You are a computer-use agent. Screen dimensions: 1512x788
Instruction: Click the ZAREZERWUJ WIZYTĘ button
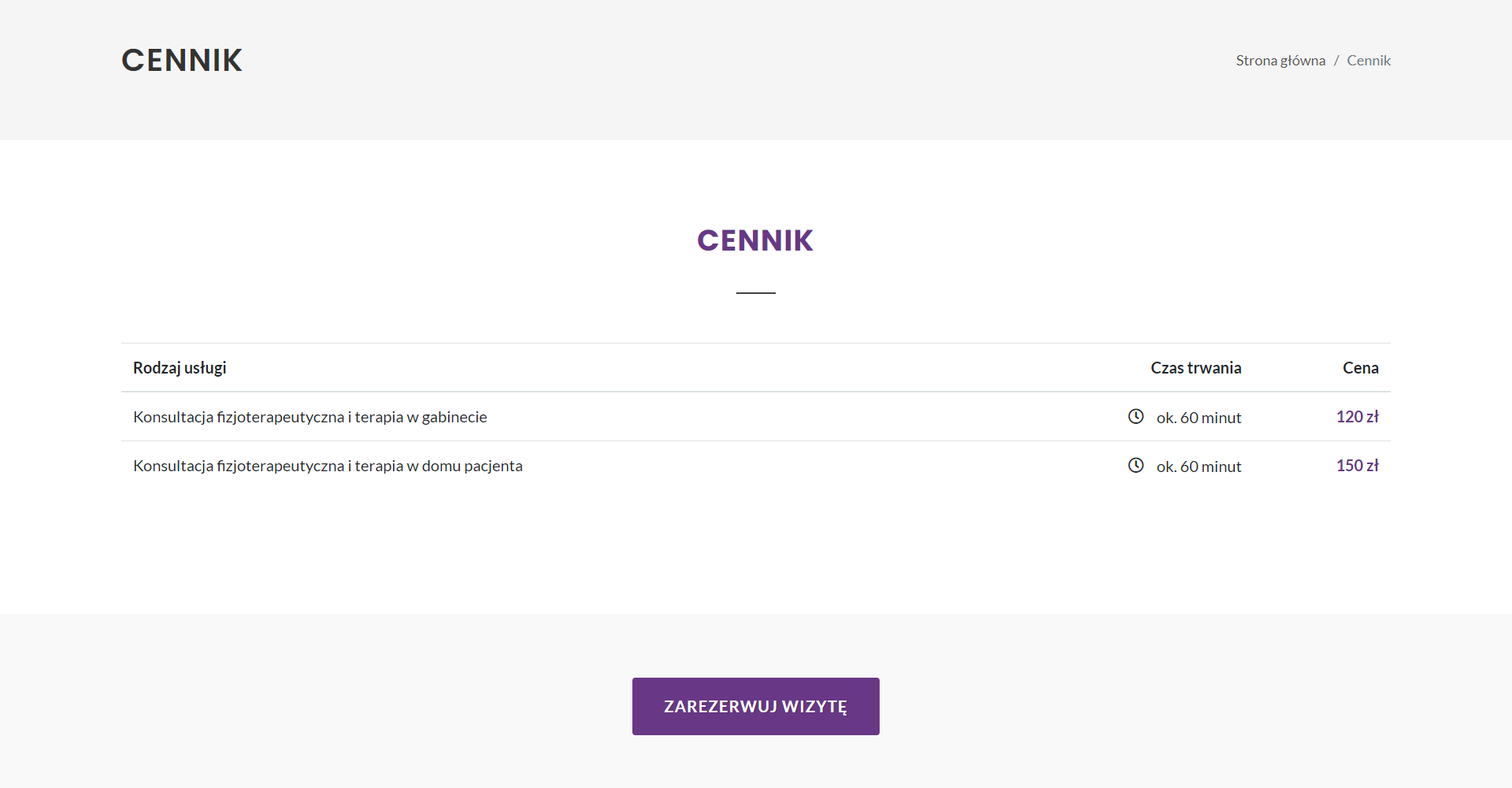756,706
